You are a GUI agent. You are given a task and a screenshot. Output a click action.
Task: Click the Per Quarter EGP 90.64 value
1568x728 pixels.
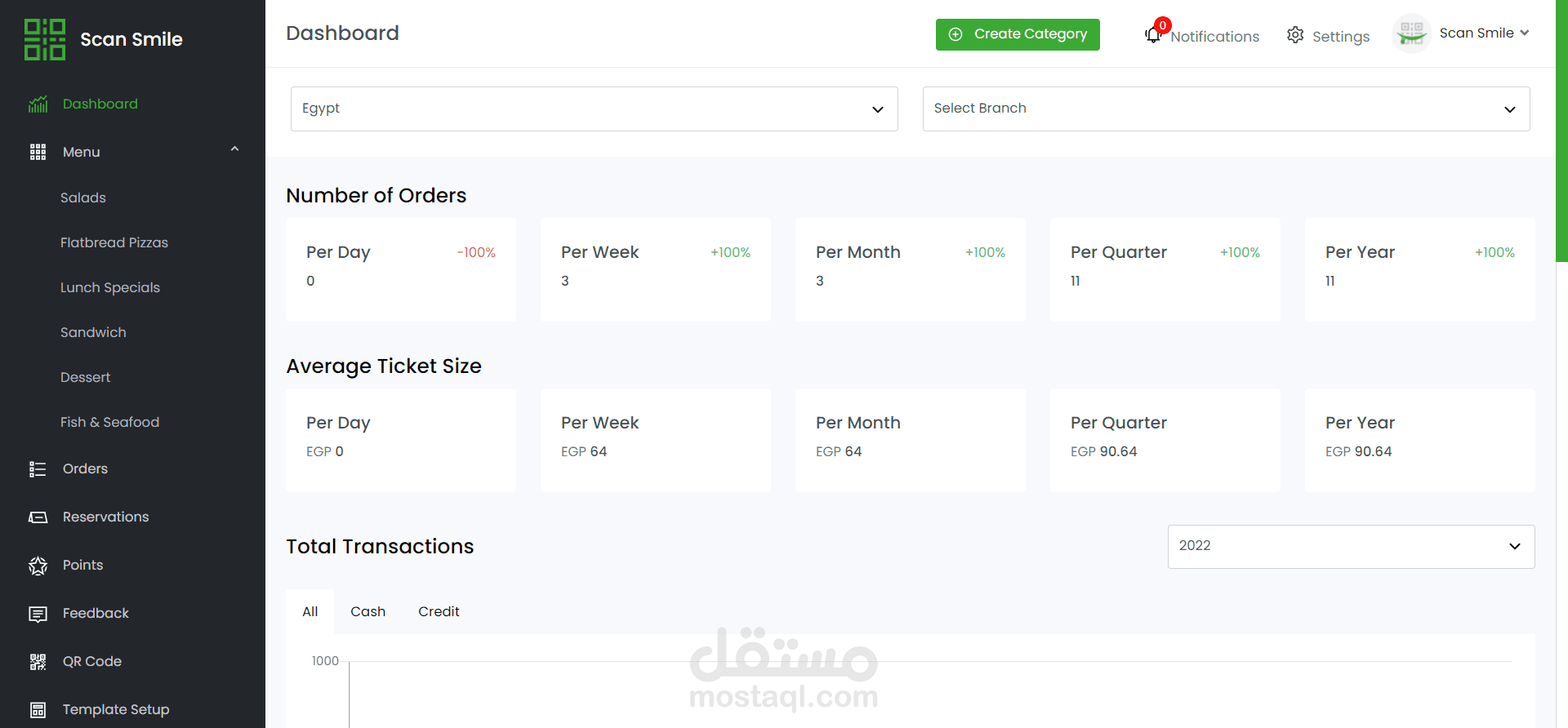click(x=1103, y=451)
